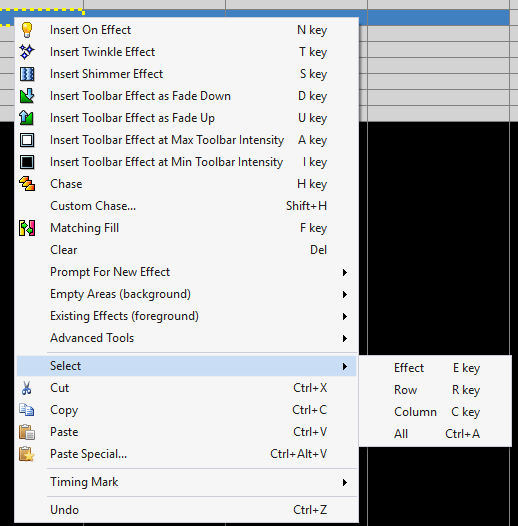Click the blue Shimmer Effect icon
Image resolution: width=518 pixels, height=526 pixels.
(27, 74)
